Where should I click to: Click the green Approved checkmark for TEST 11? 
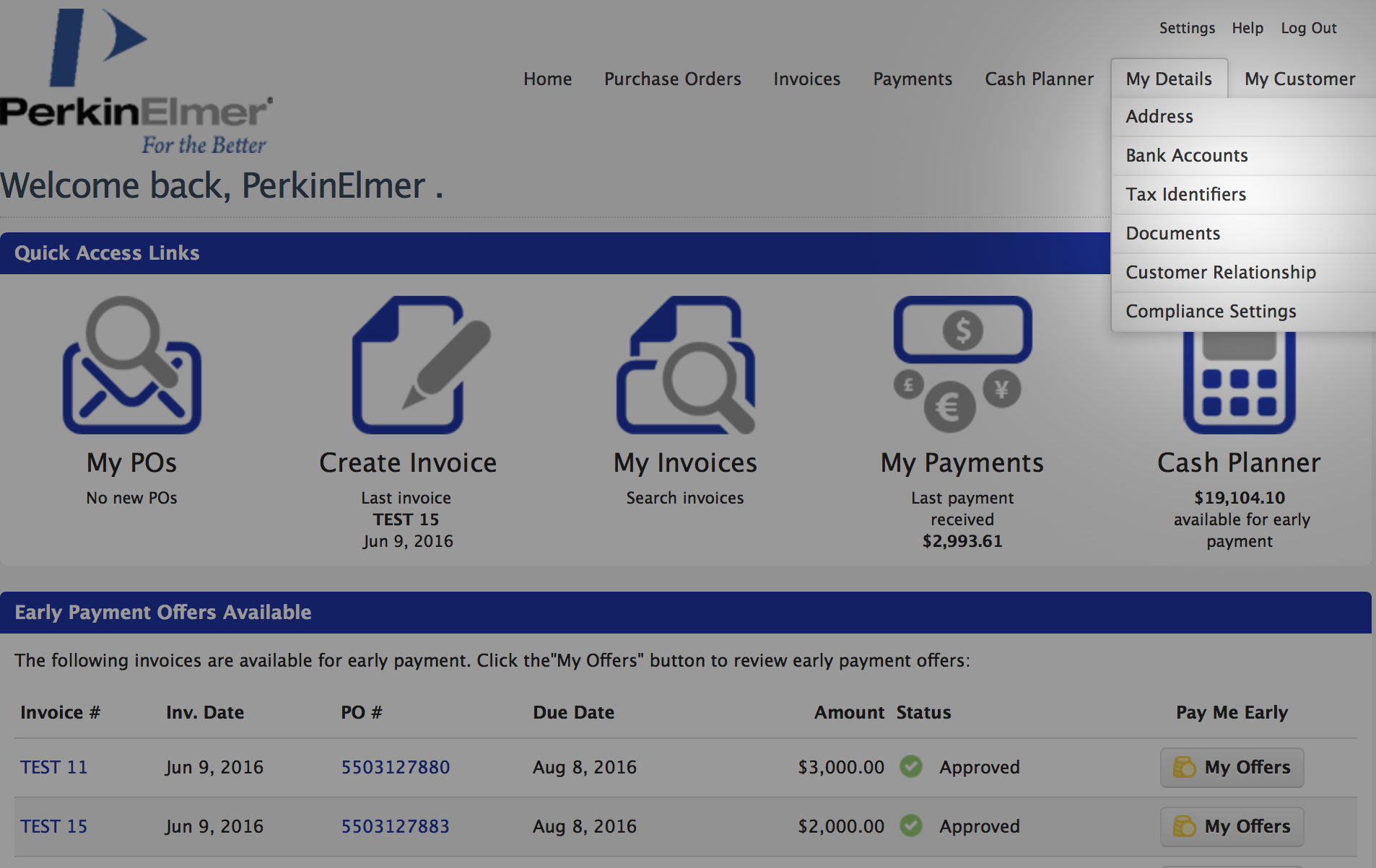coord(911,766)
